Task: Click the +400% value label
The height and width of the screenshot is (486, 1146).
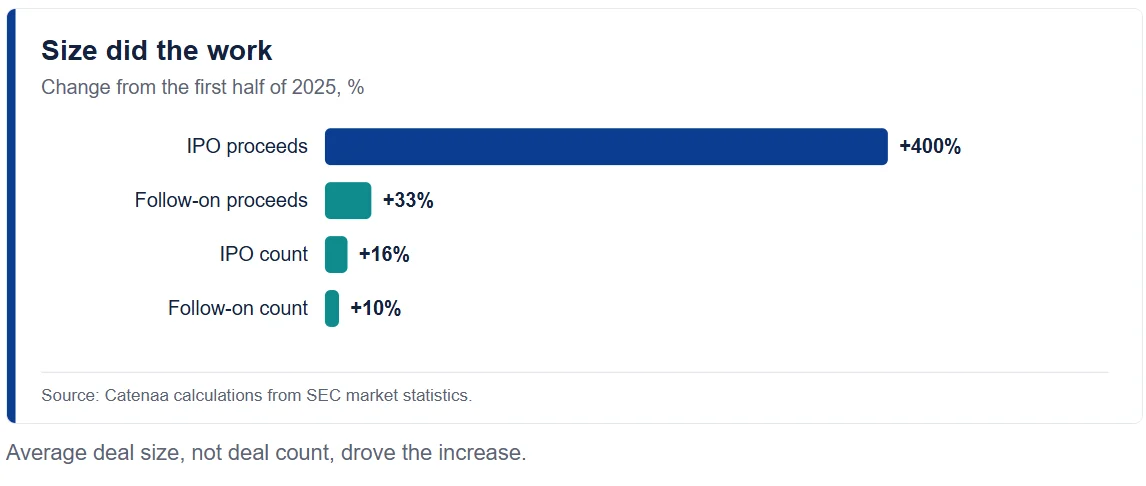Action: click(930, 147)
